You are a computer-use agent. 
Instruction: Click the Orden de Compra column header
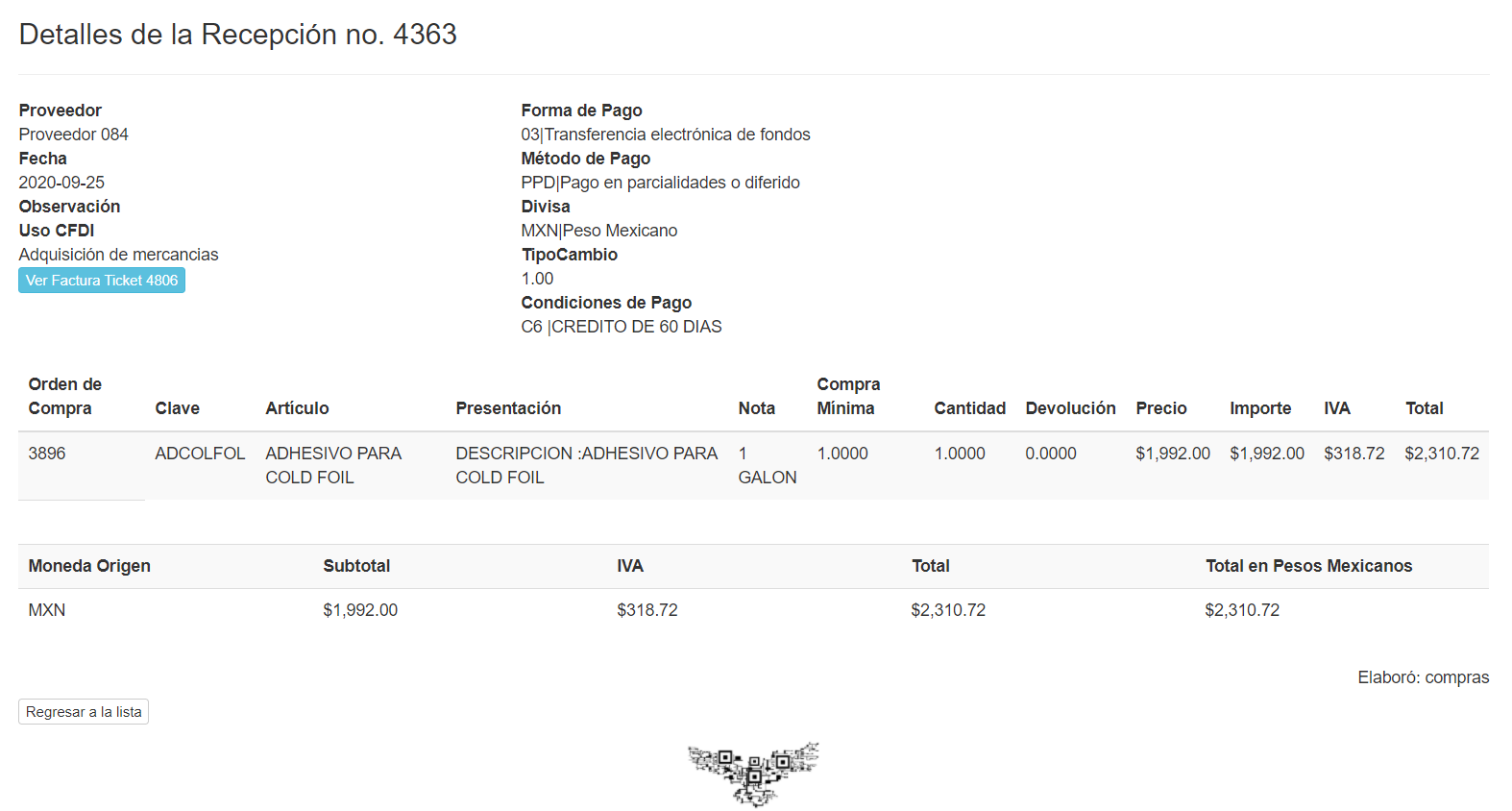tap(65, 396)
